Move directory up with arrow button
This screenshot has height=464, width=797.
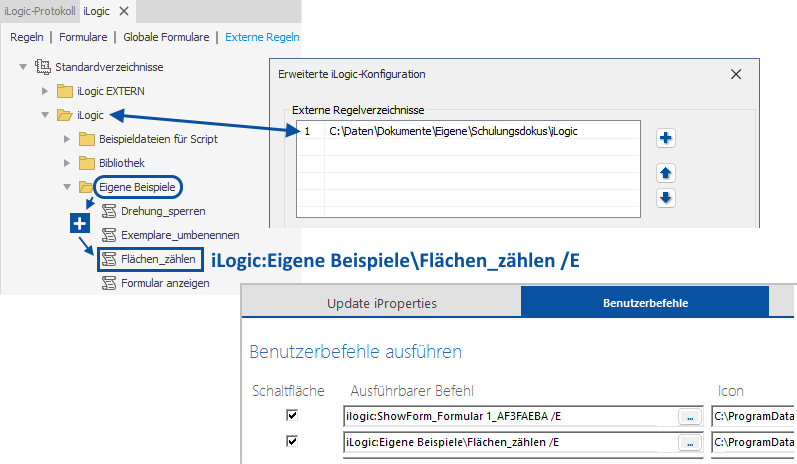[x=666, y=173]
